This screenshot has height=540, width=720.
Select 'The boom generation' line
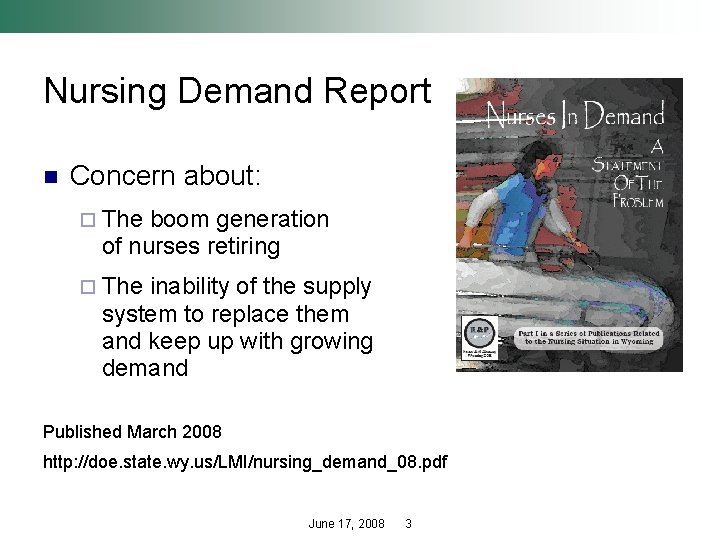(x=215, y=220)
